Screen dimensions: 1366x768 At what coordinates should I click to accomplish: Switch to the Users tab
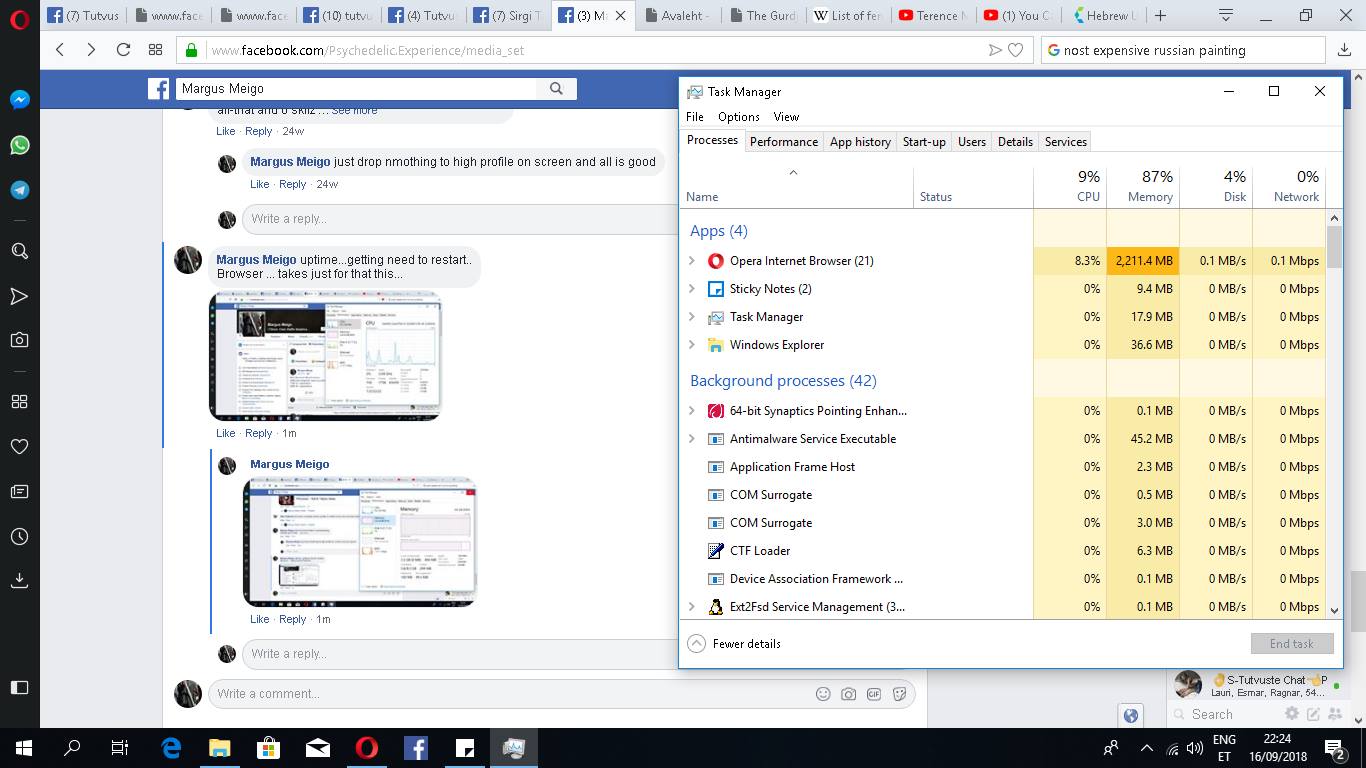[x=972, y=142]
